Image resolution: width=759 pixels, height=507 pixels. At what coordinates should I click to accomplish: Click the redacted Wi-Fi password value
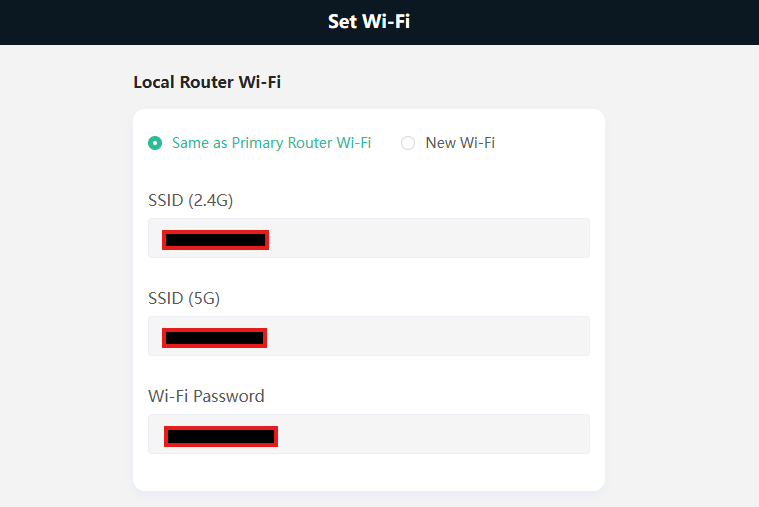click(220, 436)
